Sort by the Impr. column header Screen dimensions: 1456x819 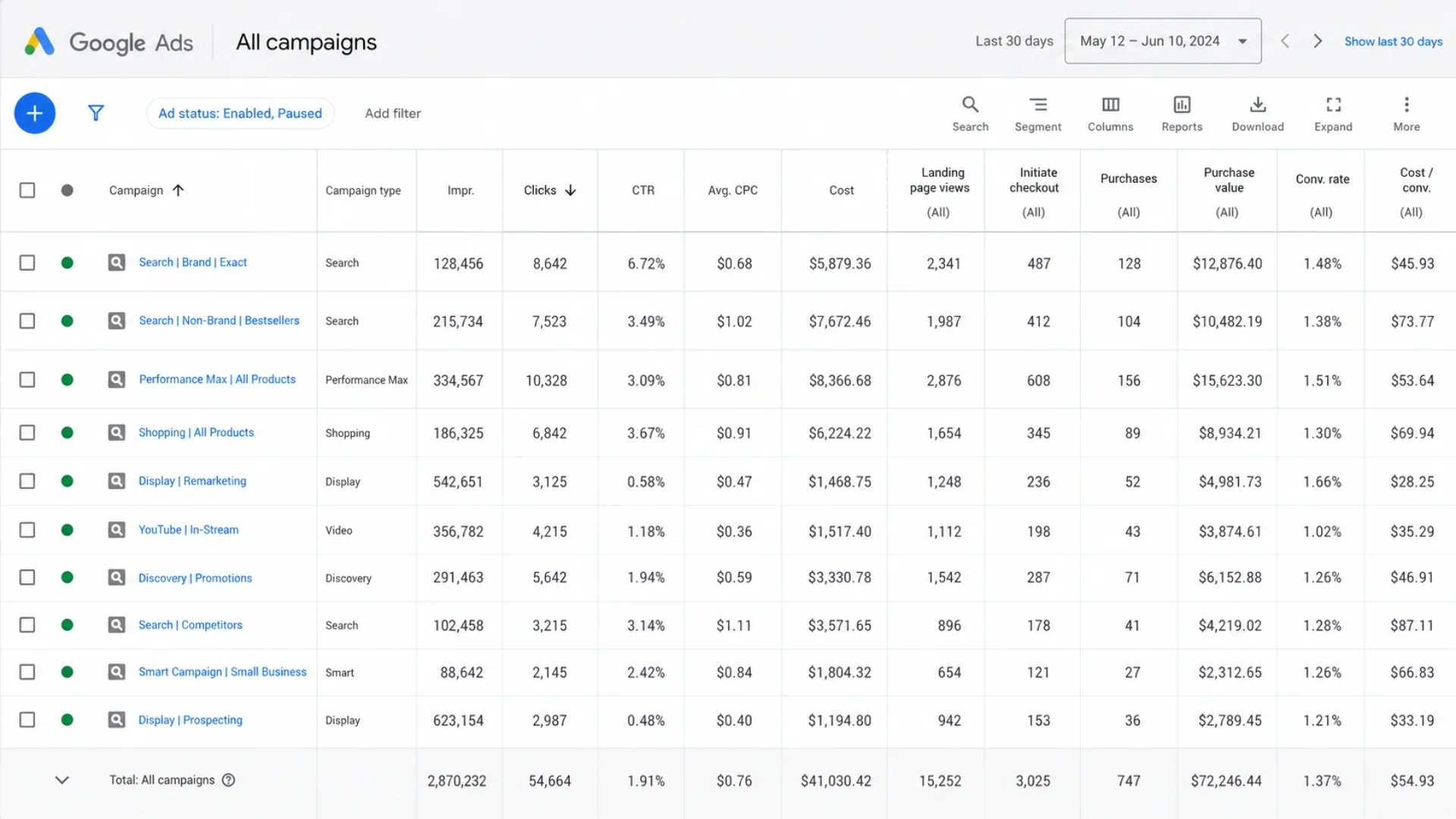coord(460,190)
